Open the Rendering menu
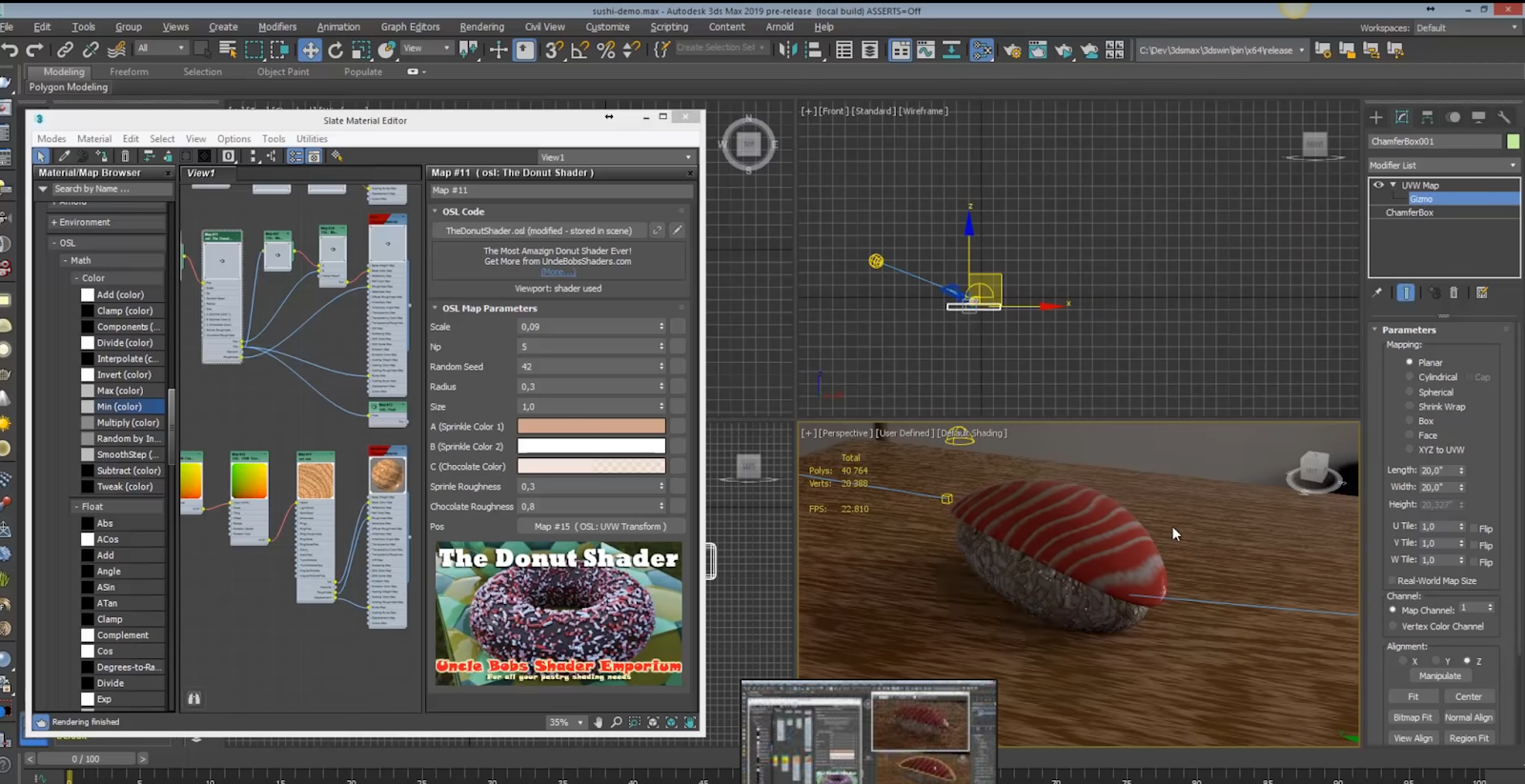 481,27
